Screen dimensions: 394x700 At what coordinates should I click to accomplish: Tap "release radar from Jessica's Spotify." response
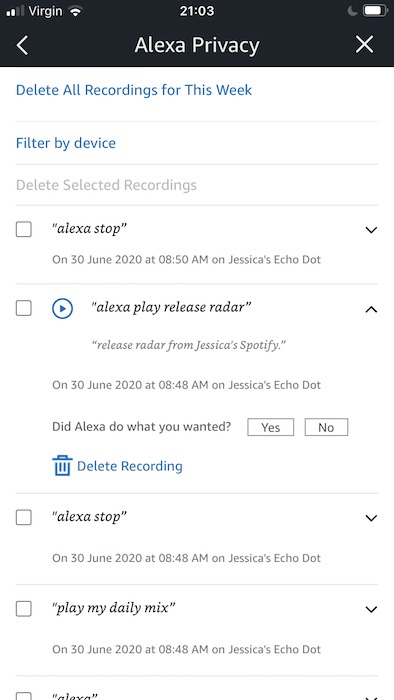189,345
